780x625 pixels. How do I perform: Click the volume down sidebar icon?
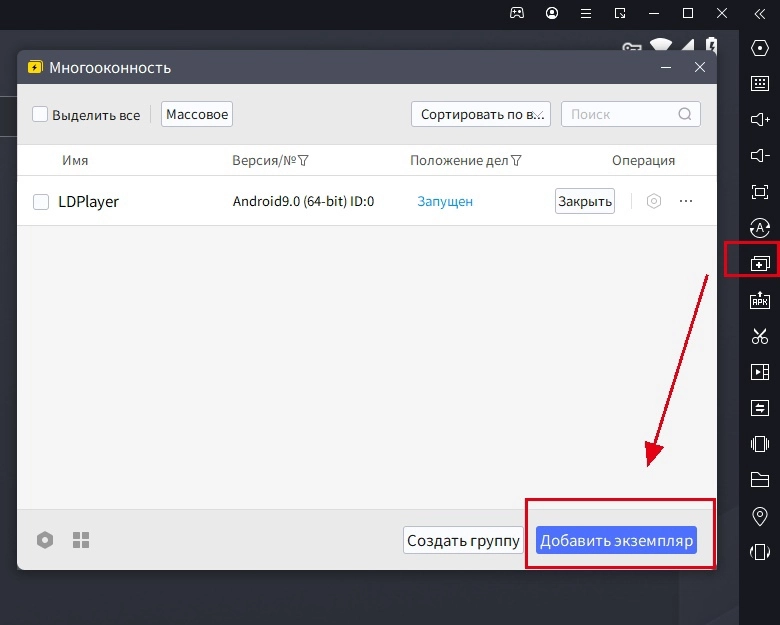[x=759, y=155]
